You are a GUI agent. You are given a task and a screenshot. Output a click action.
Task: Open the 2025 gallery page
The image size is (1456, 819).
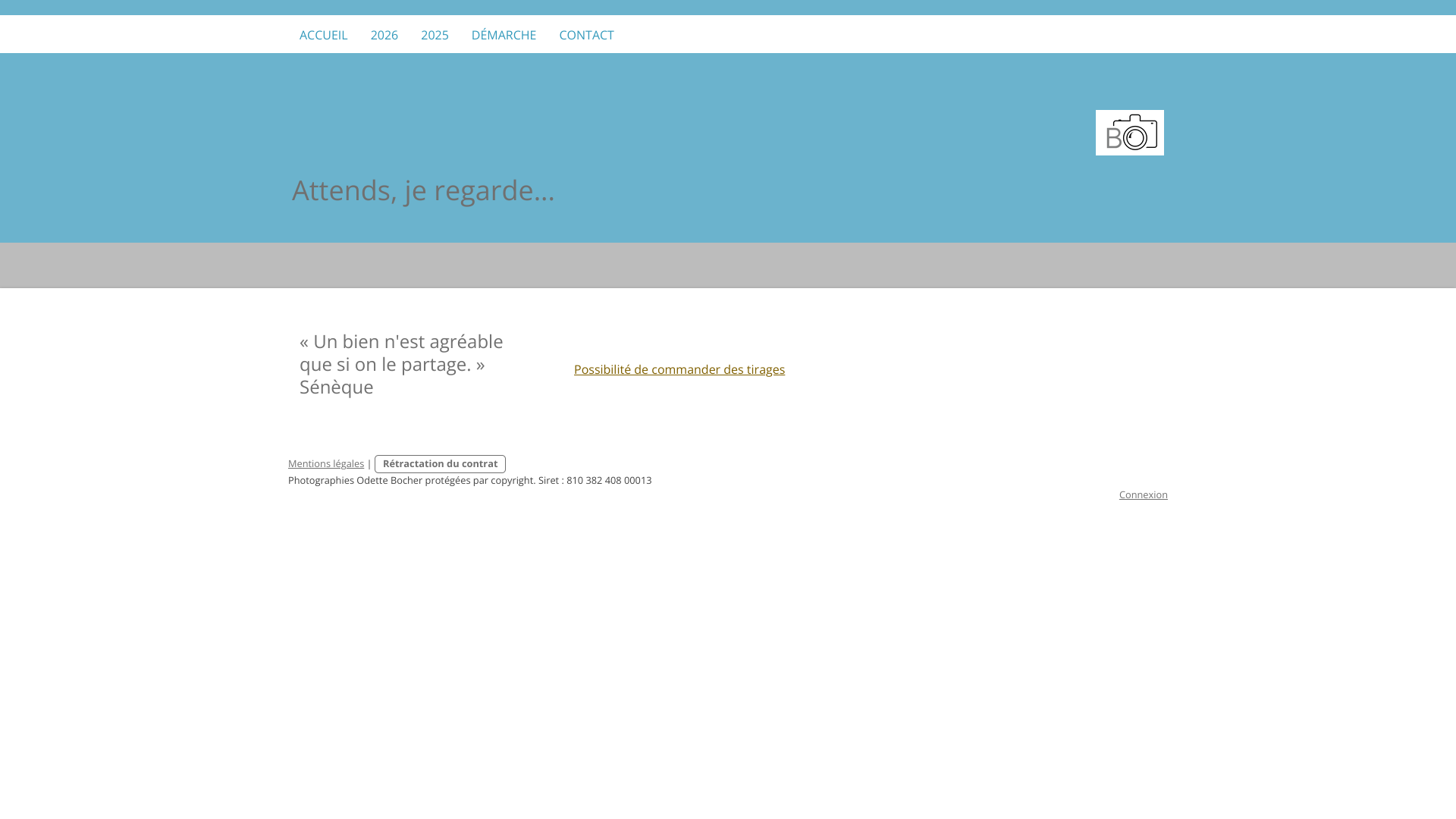(x=435, y=35)
